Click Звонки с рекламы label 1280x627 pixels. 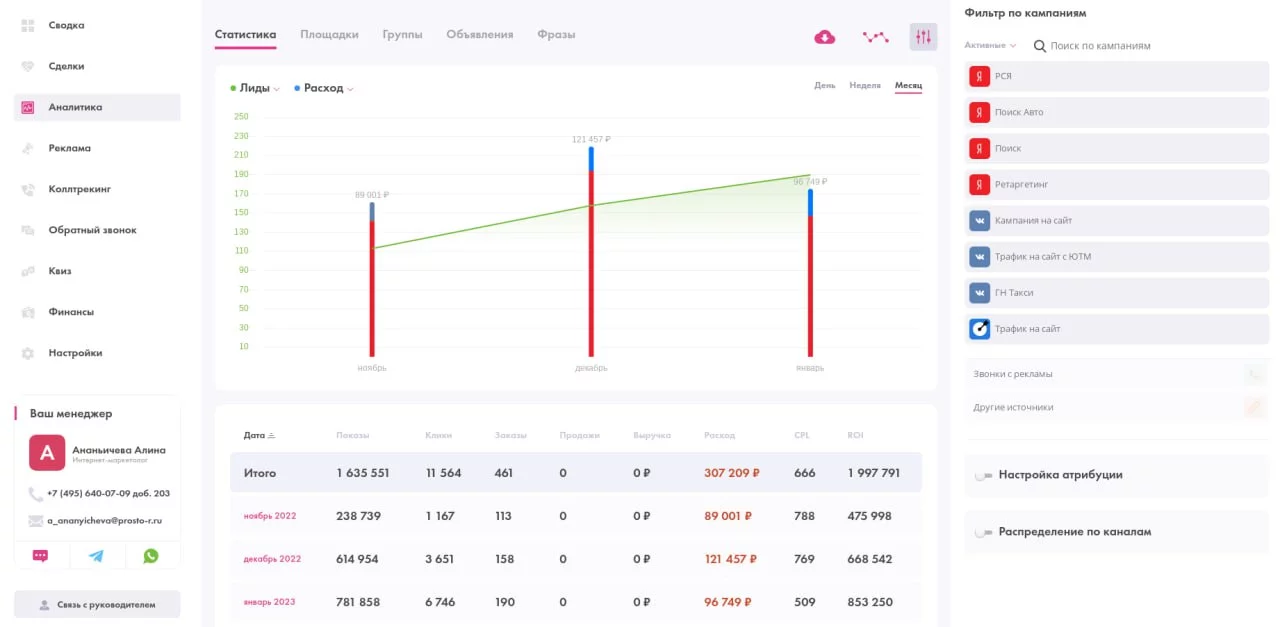click(1013, 374)
